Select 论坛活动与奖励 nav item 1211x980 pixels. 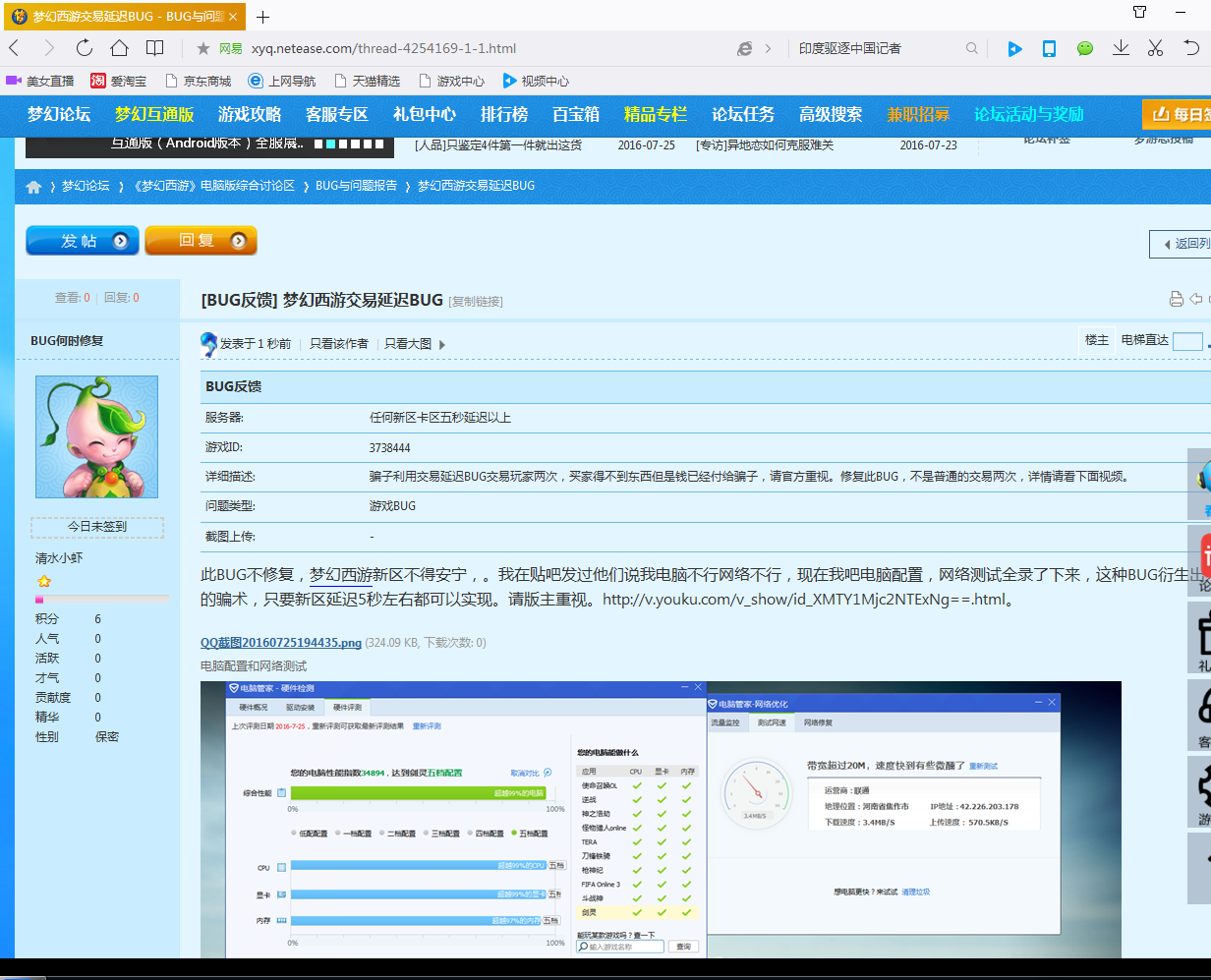coord(1029,114)
